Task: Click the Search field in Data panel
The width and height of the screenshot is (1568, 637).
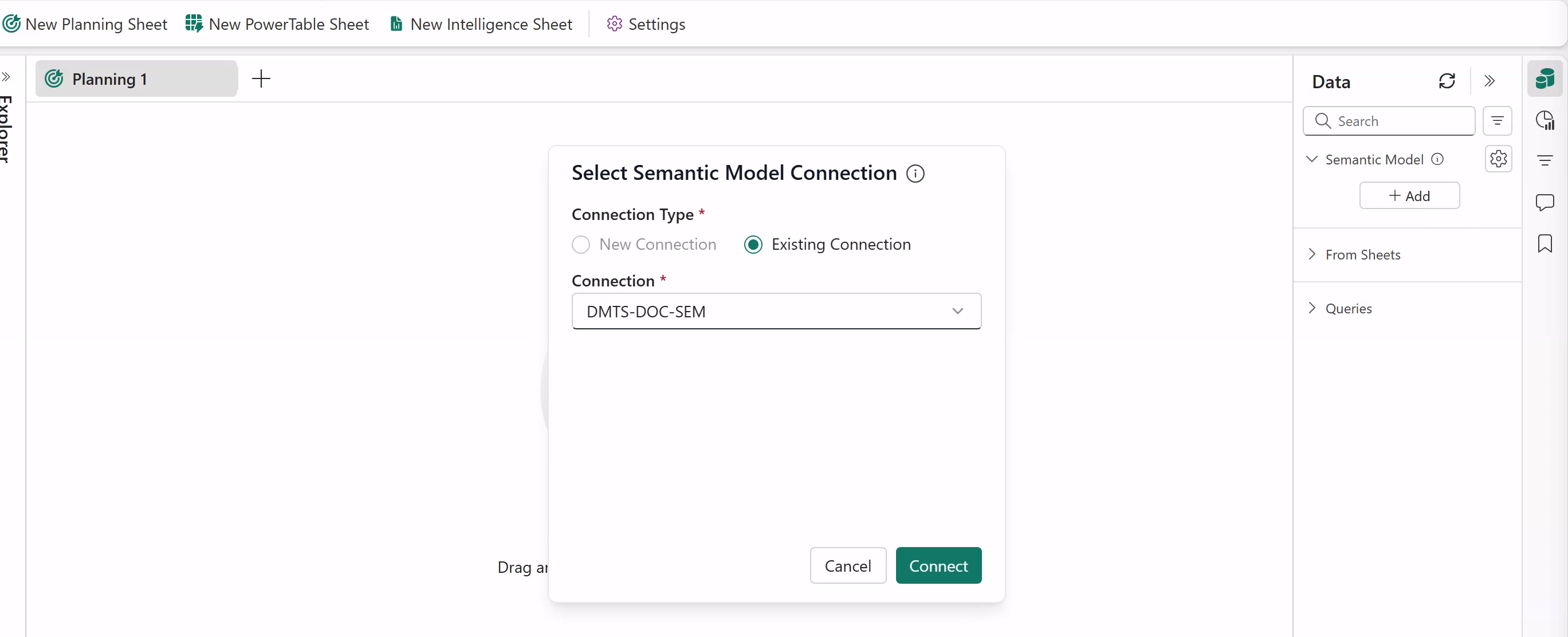Action: (x=1397, y=121)
